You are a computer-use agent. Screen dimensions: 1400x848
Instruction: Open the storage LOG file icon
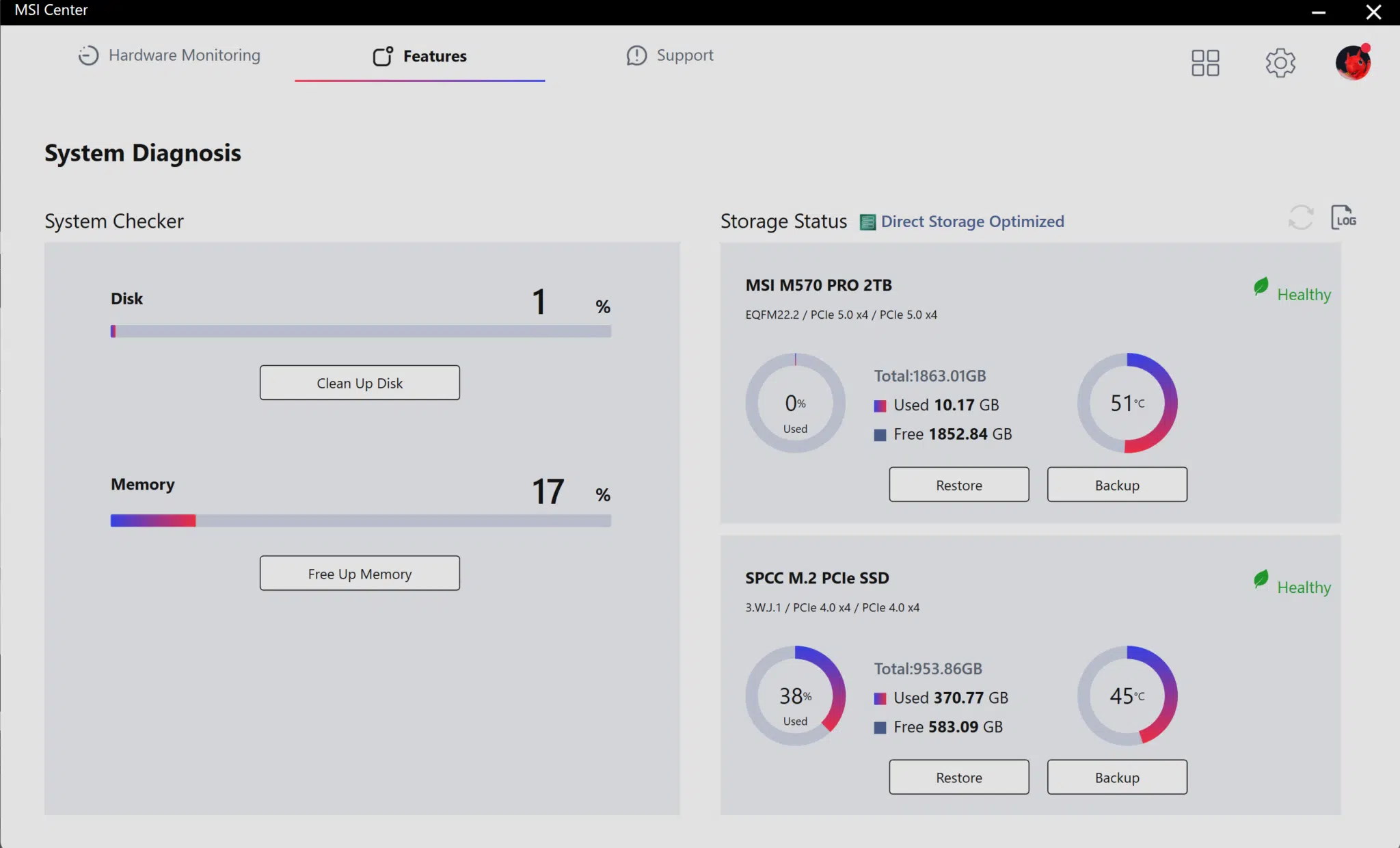click(1343, 217)
